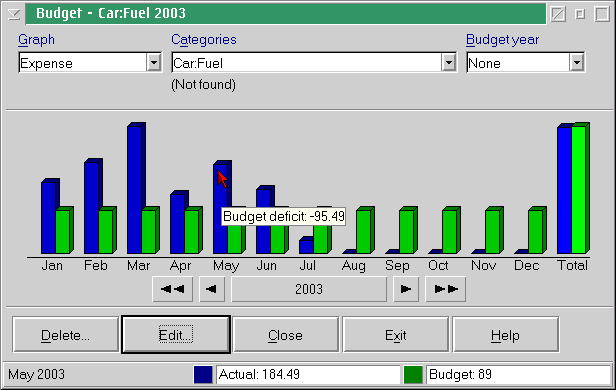Click the Exit button
Viewport: 616px width, 390px height.
pos(396,335)
